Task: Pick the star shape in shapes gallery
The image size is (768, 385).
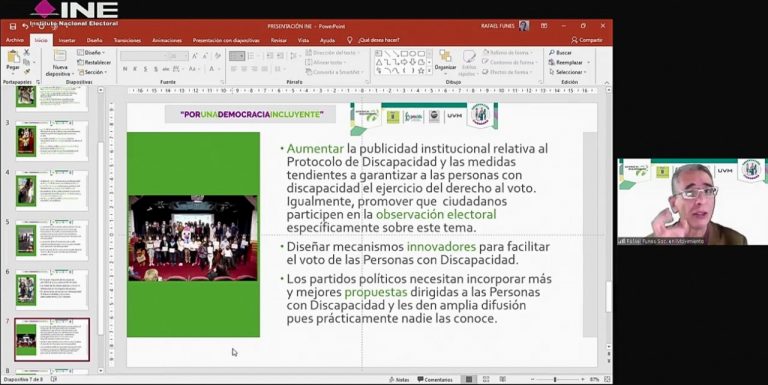Action: click(421, 71)
